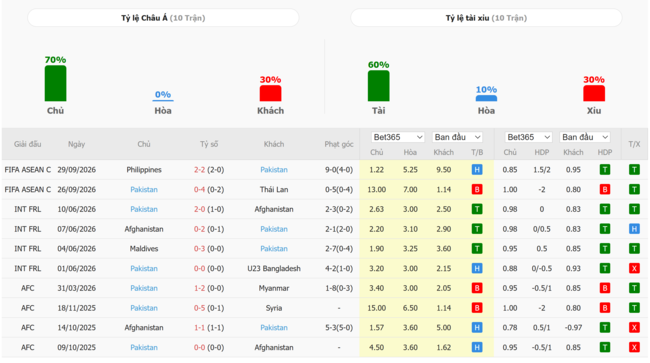This screenshot has width=650, height=363.
Task: Open Pakistan link in the 04/06/2026 Maldives row
Action: [x=274, y=249]
